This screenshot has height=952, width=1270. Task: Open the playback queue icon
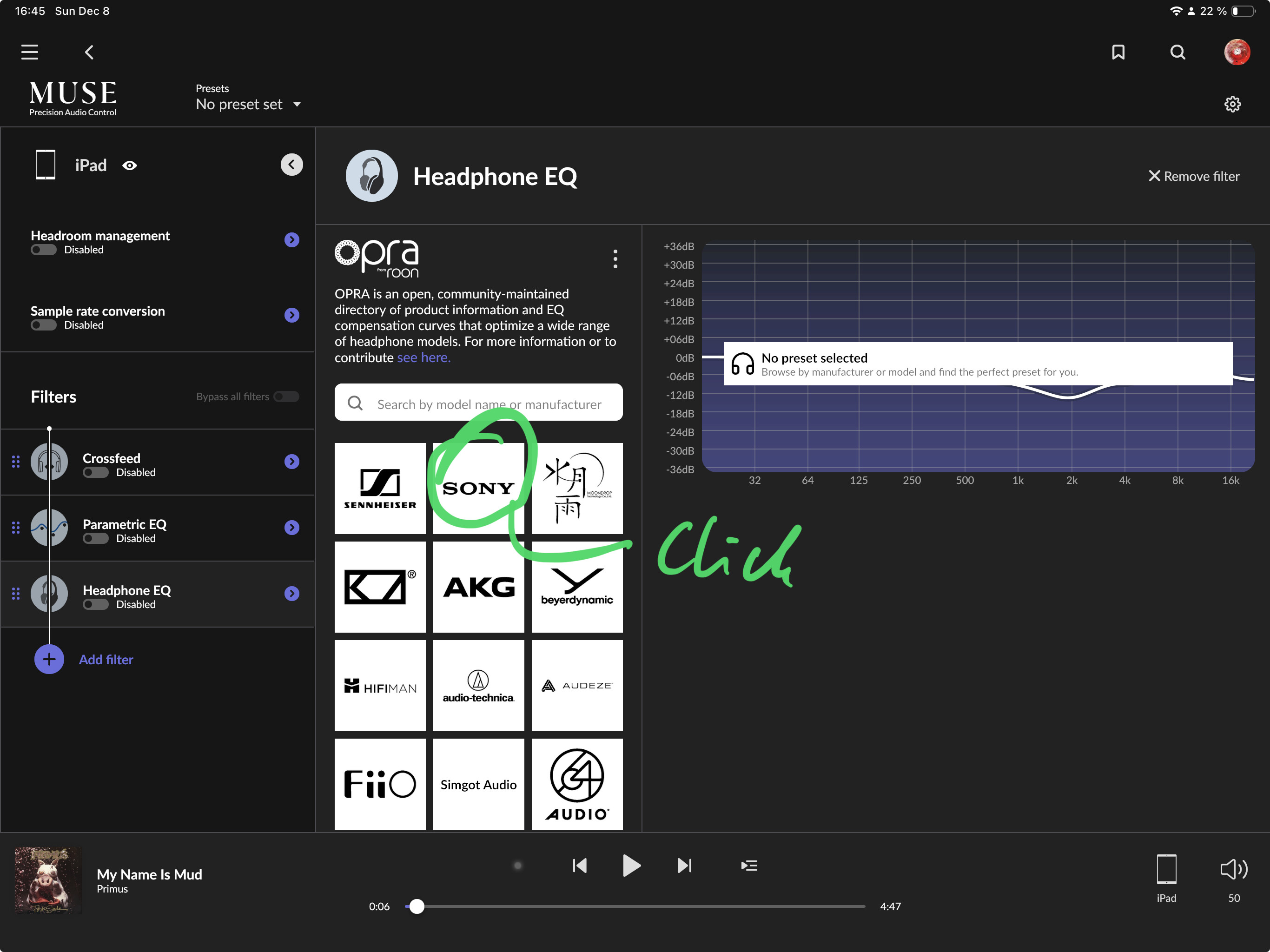pos(749,865)
